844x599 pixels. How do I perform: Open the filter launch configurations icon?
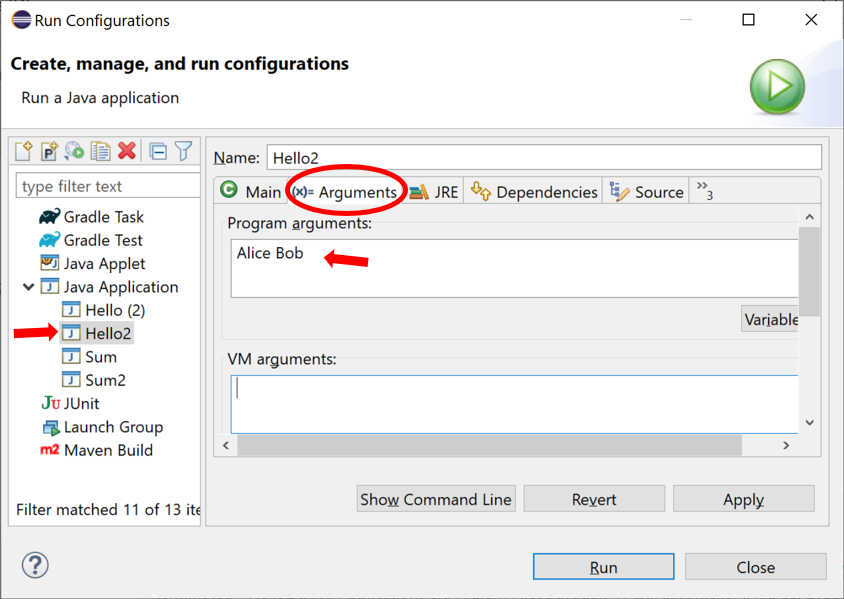click(x=184, y=151)
